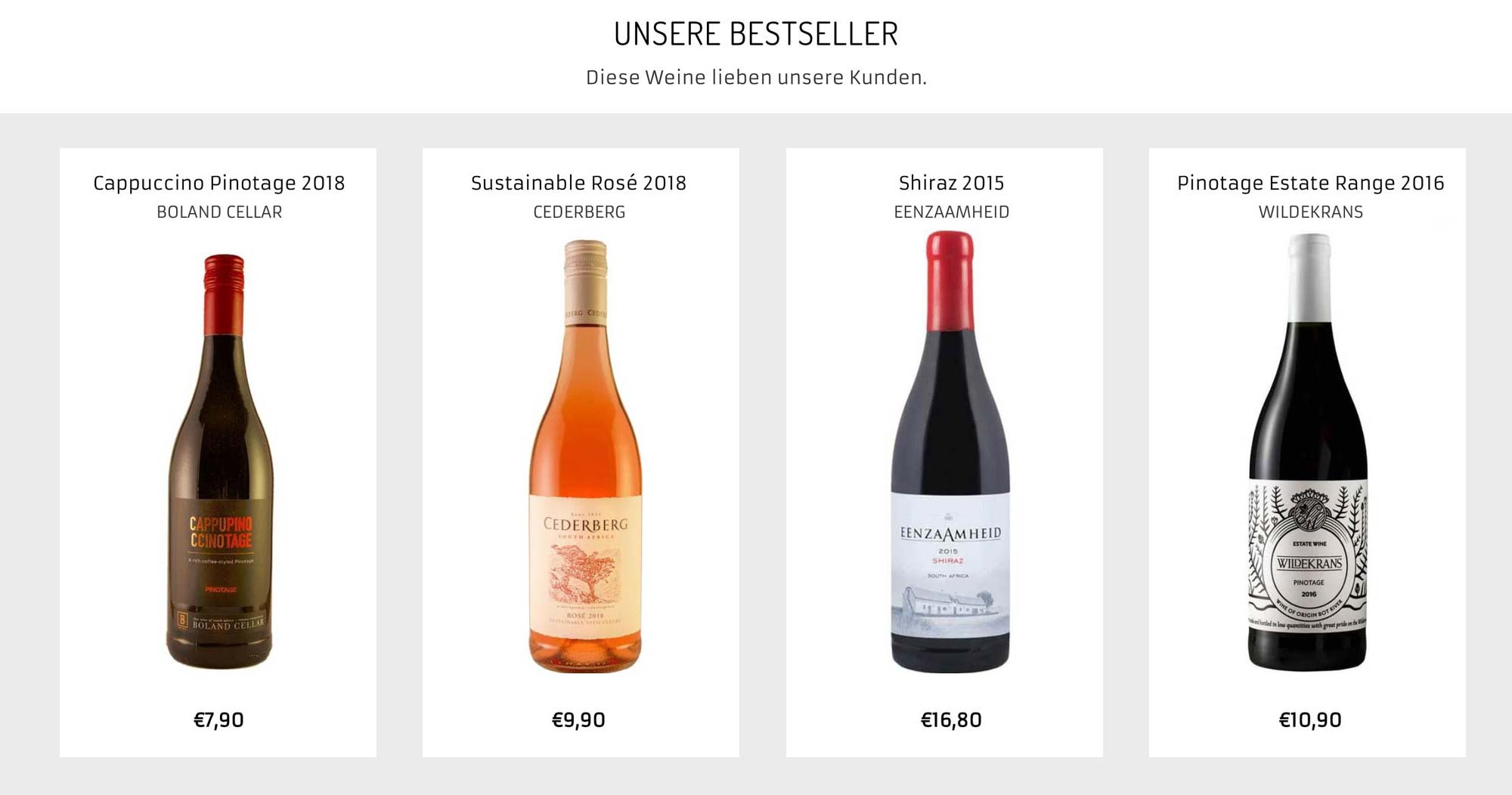
Task: Click the 'Diese Weine lieben unsere Kunden' subtitle
Action: 756,77
